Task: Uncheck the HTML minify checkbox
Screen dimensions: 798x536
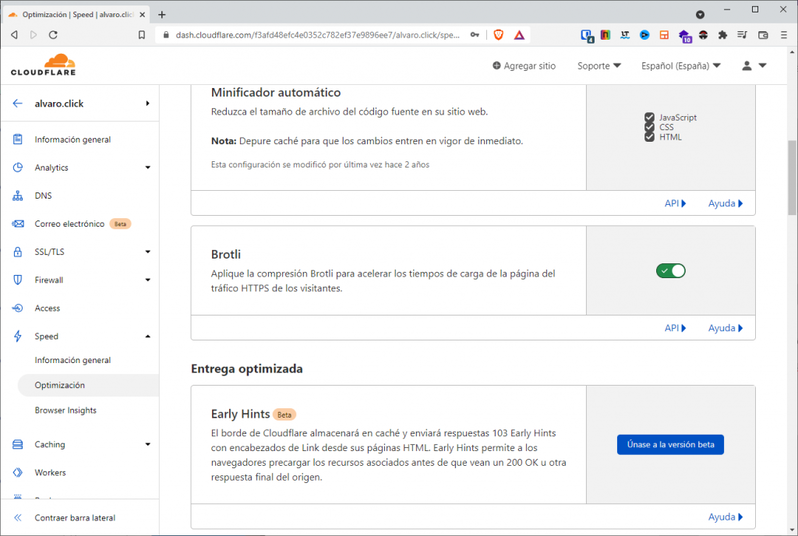Action: (649, 137)
